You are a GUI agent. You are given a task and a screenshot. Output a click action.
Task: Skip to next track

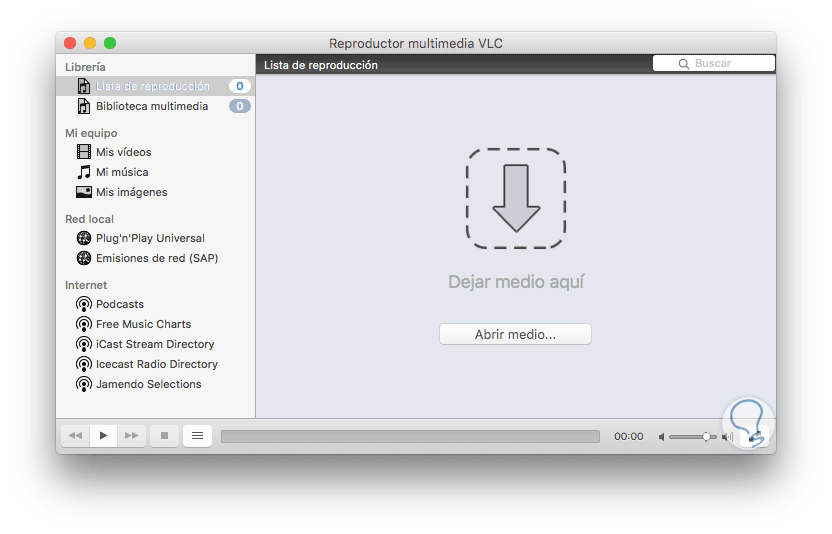click(132, 436)
